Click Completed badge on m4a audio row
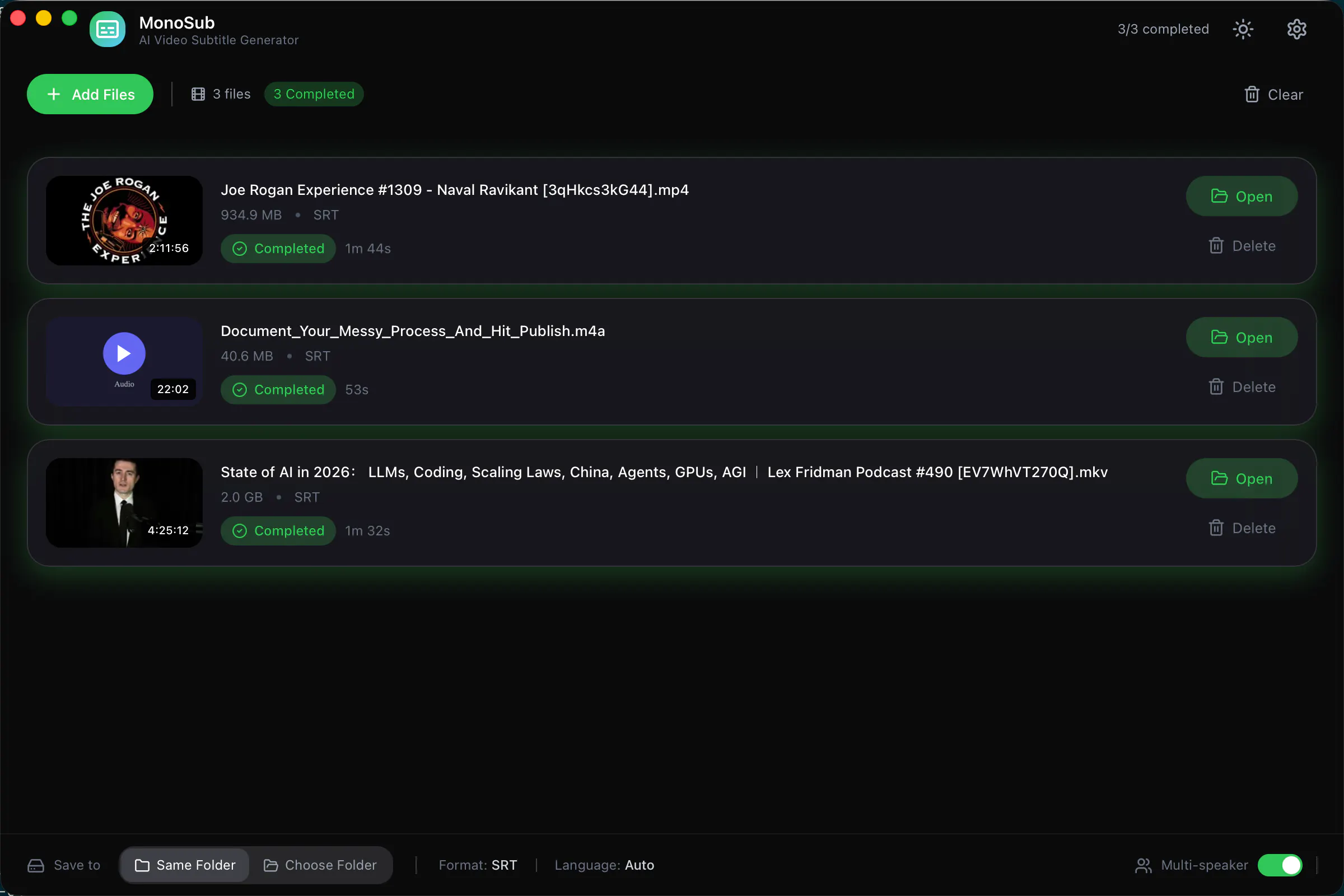This screenshot has width=1344, height=896. 278,390
